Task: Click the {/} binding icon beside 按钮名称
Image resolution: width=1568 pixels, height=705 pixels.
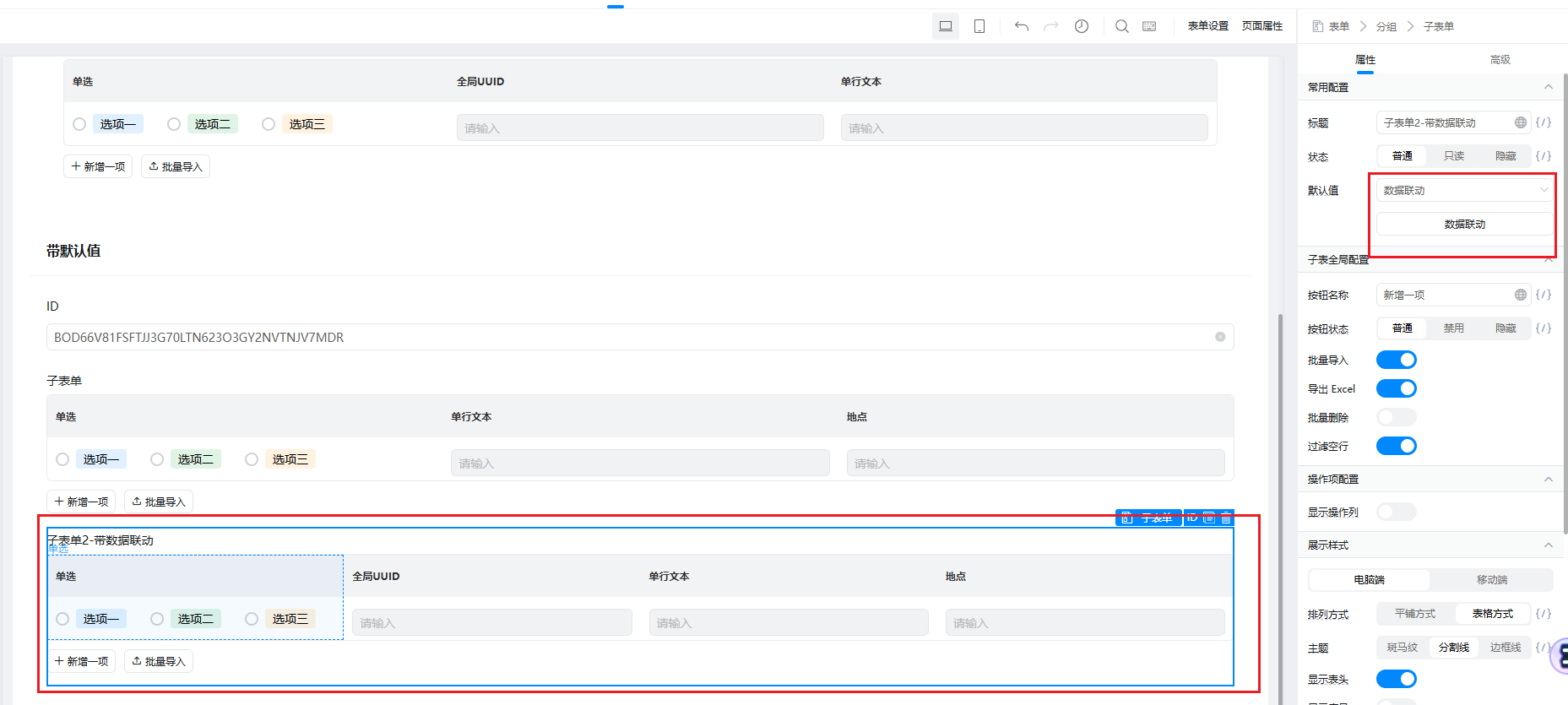Action: click(x=1544, y=295)
